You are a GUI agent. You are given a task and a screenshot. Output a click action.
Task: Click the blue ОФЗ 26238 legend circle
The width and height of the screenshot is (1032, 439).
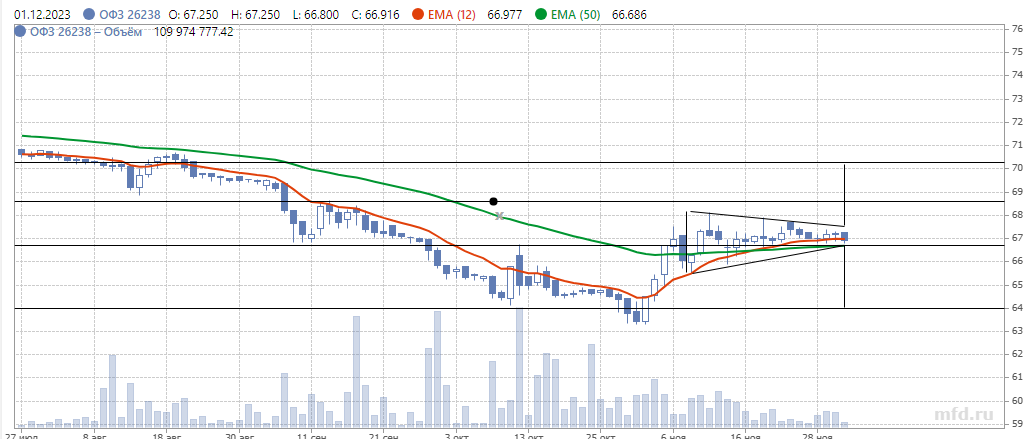click(89, 14)
